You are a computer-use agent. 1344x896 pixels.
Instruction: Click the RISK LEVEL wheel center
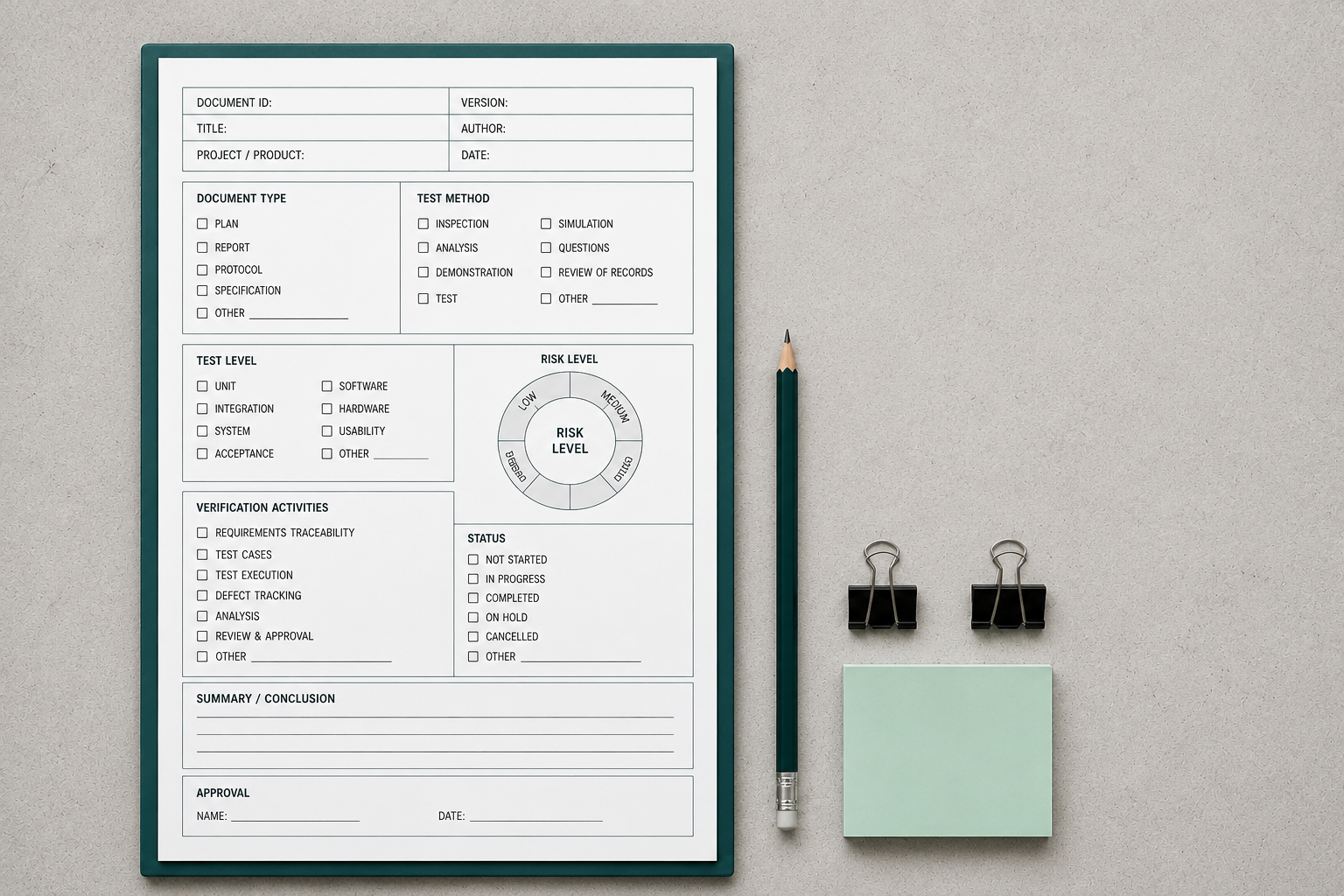[x=570, y=441]
